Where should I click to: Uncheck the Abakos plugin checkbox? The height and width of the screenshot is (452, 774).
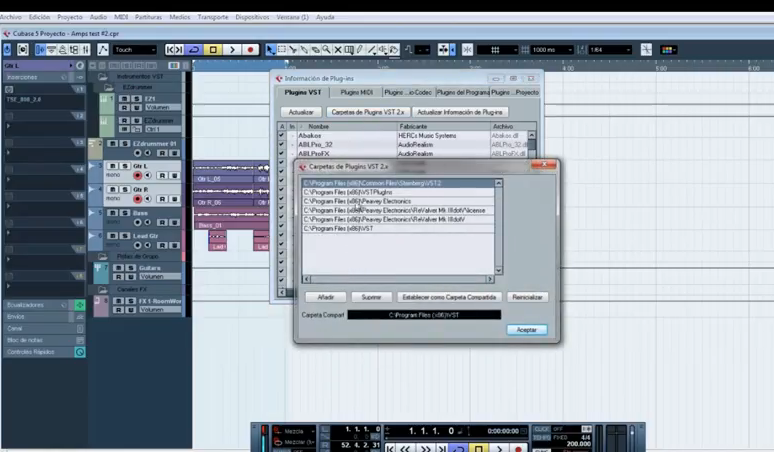click(281, 135)
